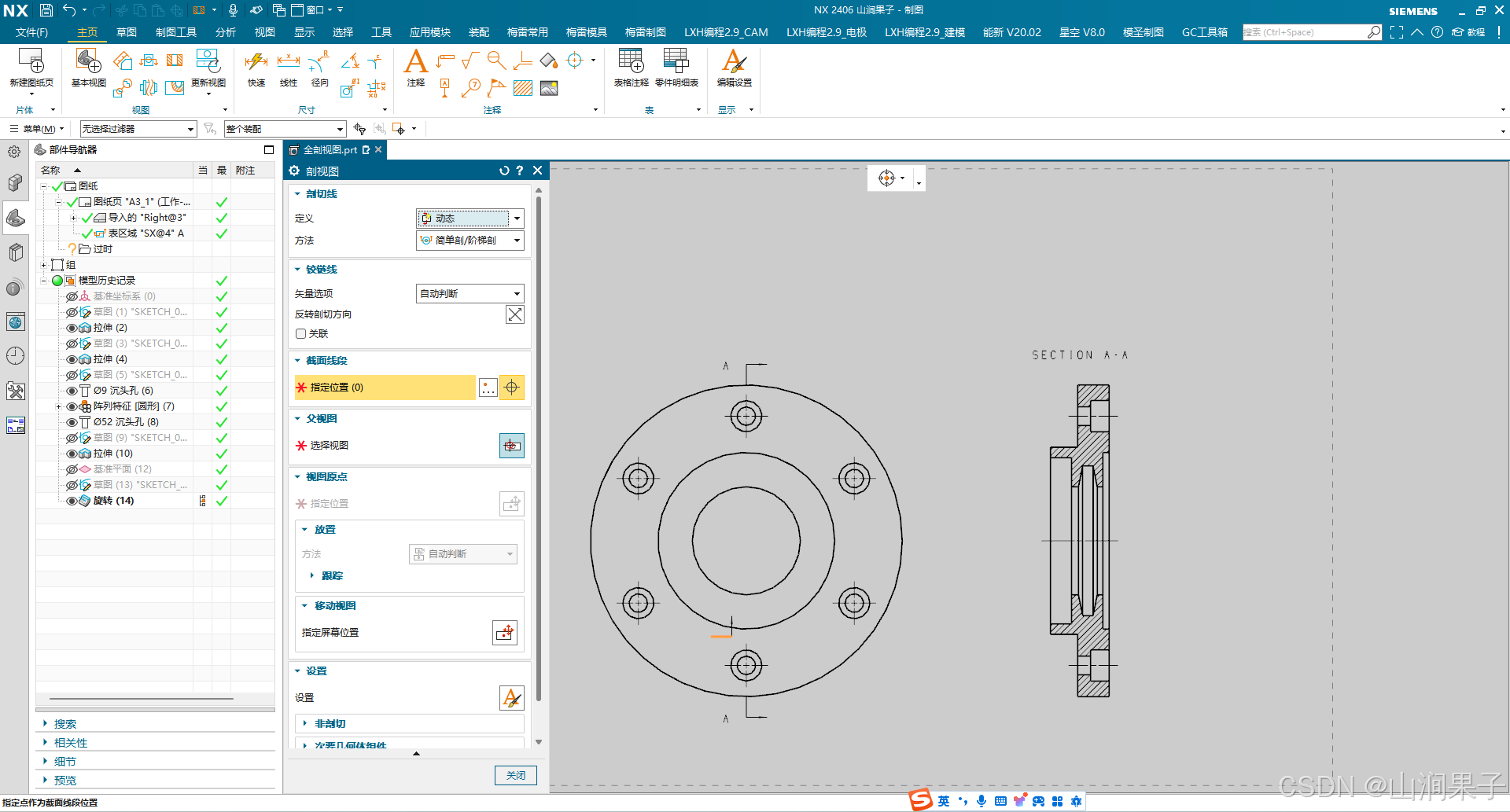The width and height of the screenshot is (1510, 812).
Task: Open the history clock tab in sidebar
Action: click(x=15, y=356)
